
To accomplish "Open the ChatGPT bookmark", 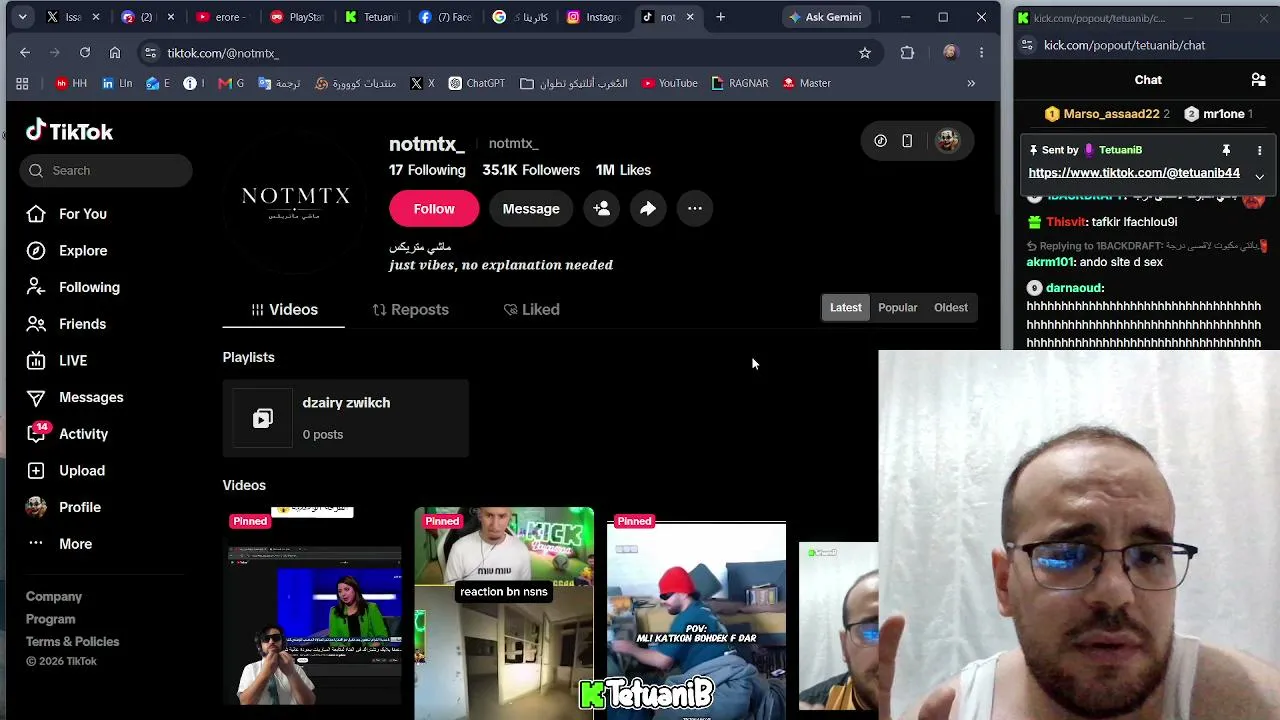I will tap(476, 84).
